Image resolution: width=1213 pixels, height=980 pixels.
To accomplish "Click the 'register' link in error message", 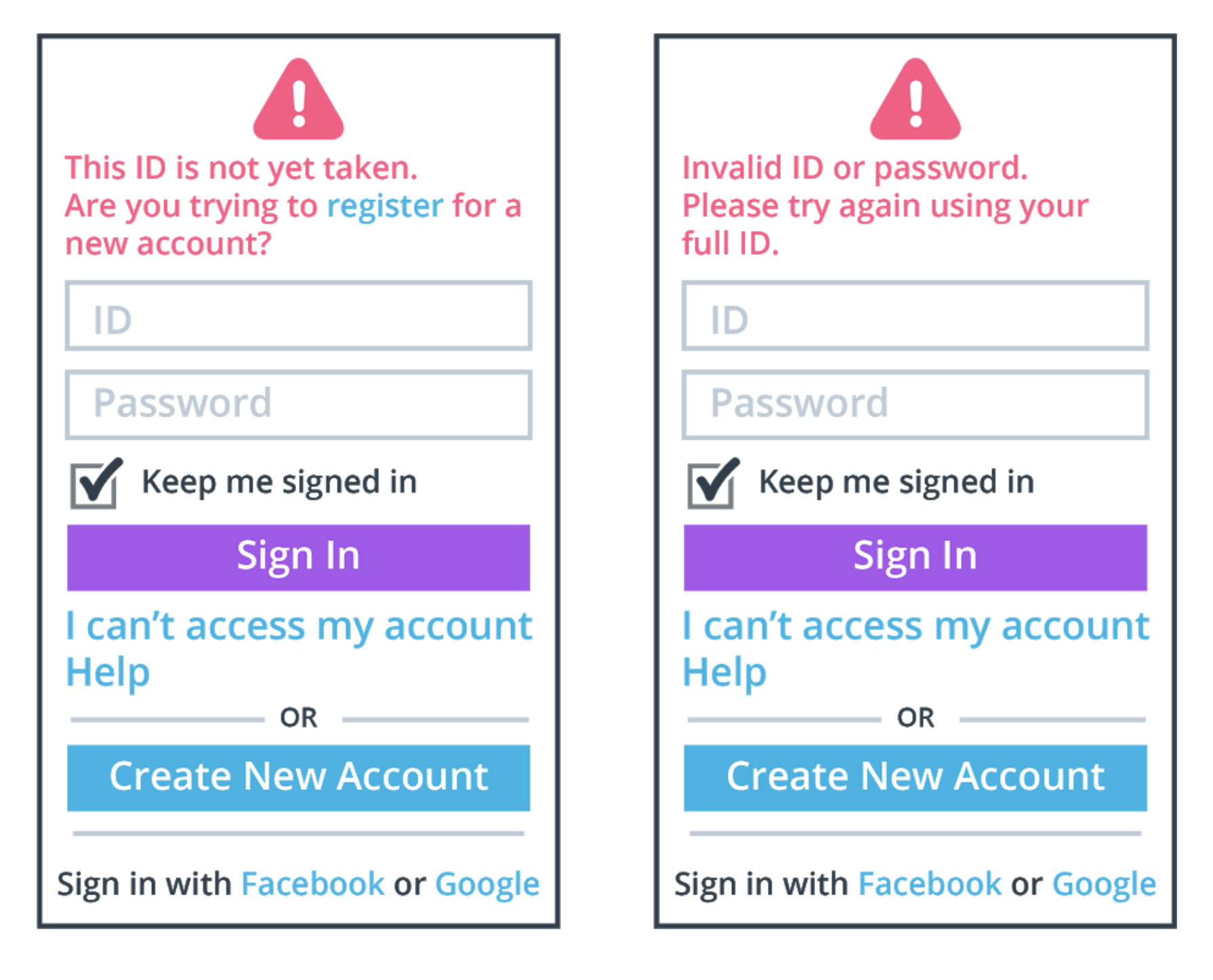I will point(385,206).
